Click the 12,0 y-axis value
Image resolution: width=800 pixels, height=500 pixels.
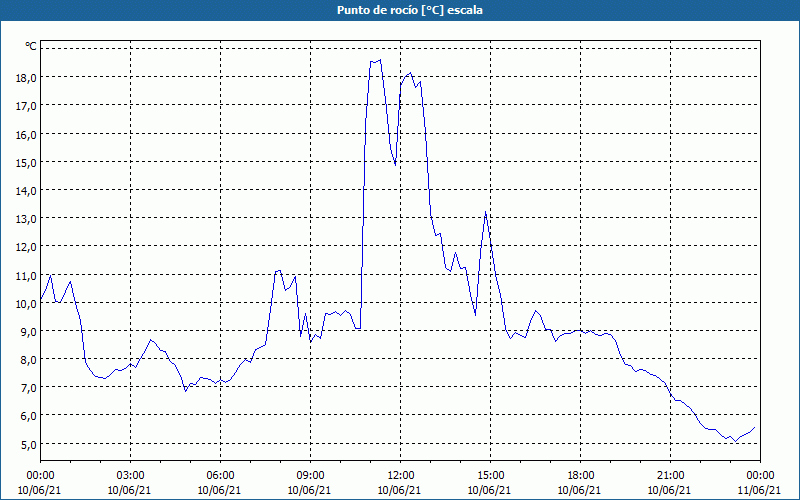(x=26, y=247)
